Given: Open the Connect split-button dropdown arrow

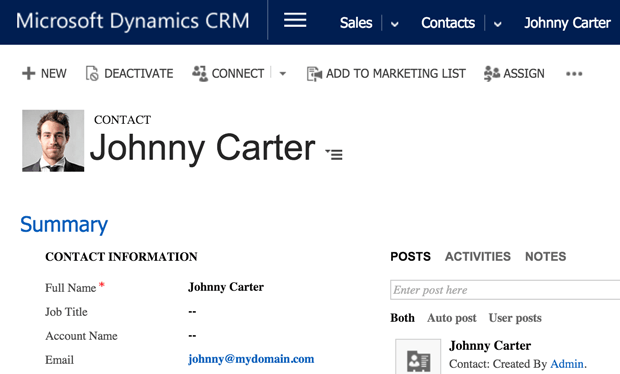Looking at the screenshot, I should [x=282, y=74].
